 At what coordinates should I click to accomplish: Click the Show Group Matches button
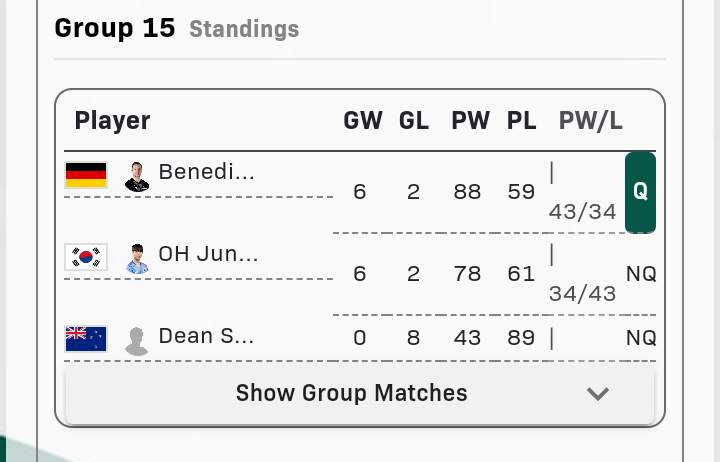click(x=352, y=394)
